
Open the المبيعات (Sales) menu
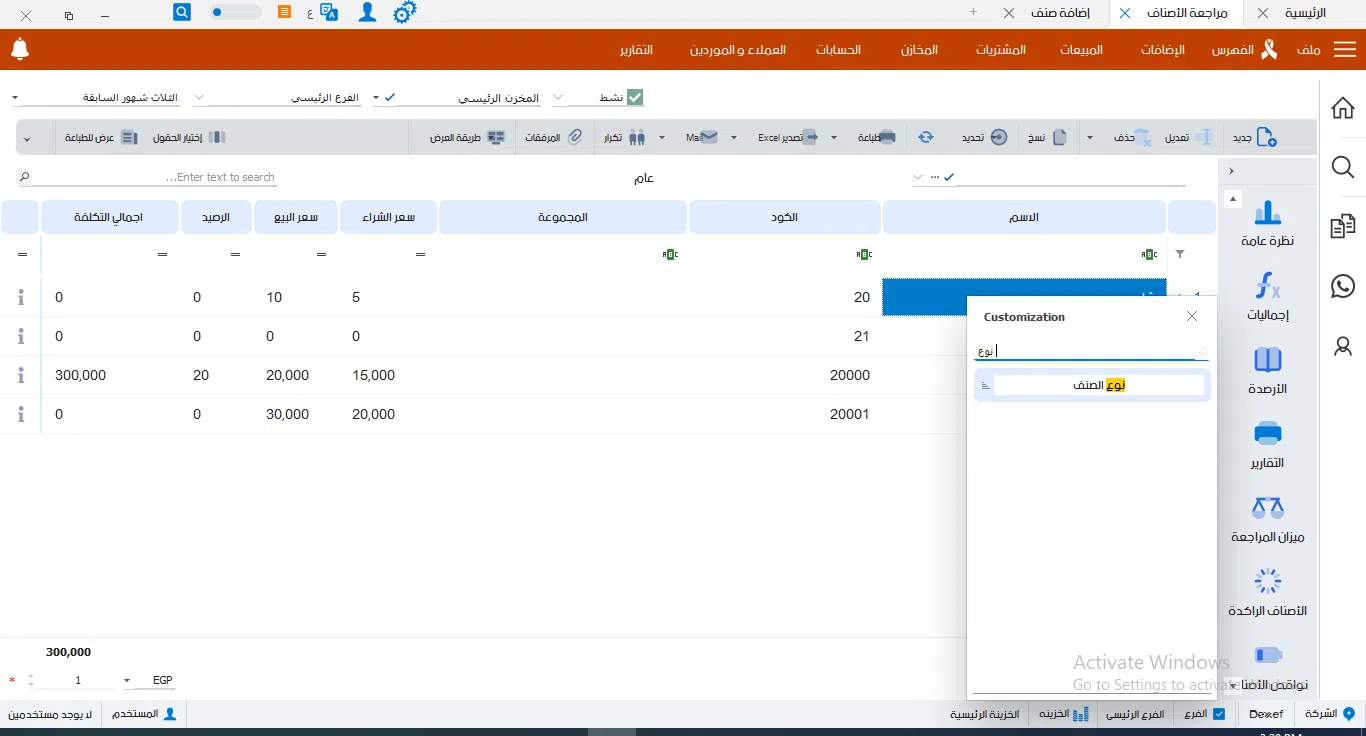click(1081, 50)
